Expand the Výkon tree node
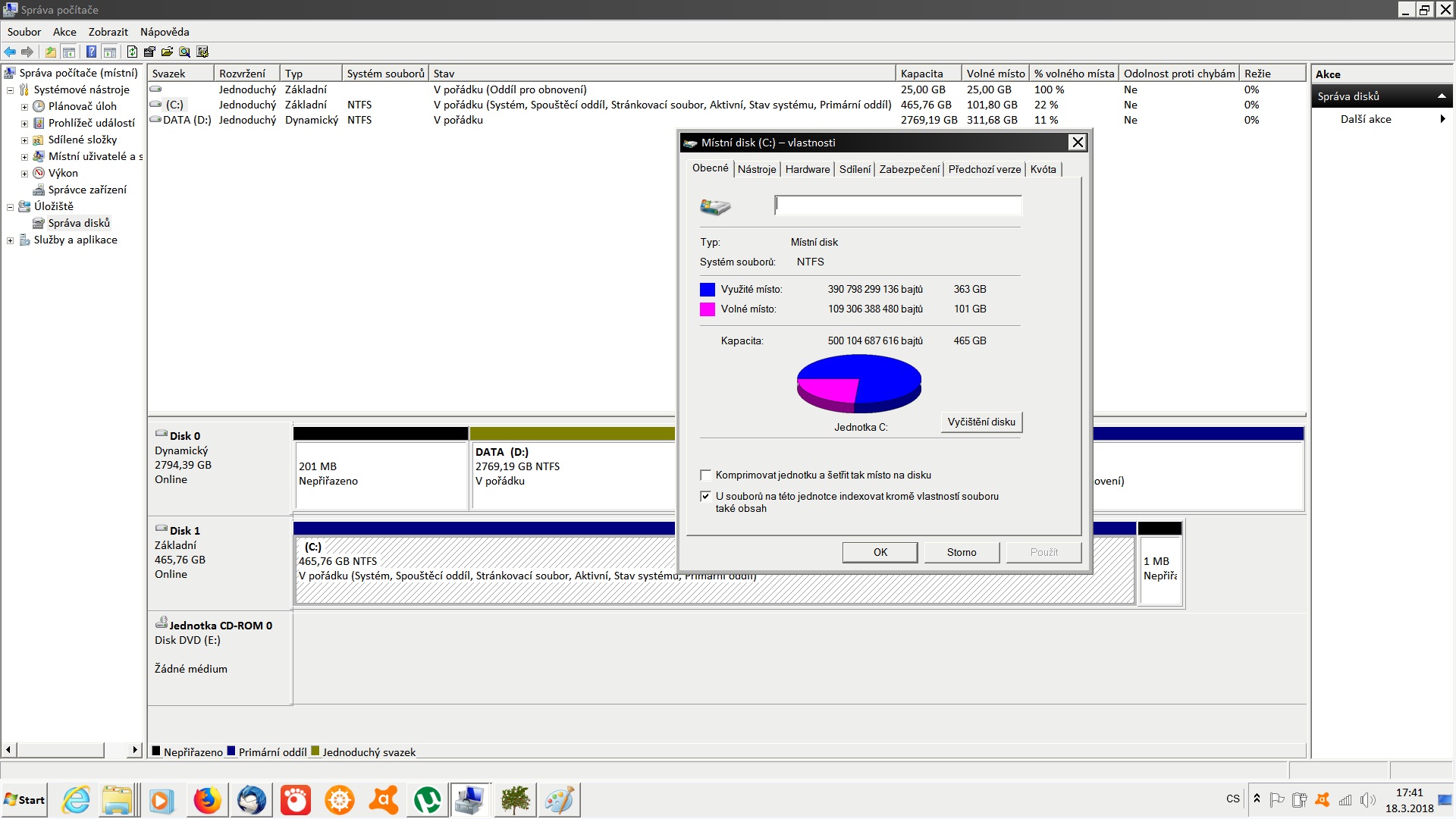This screenshot has width=1456, height=819. coord(24,174)
